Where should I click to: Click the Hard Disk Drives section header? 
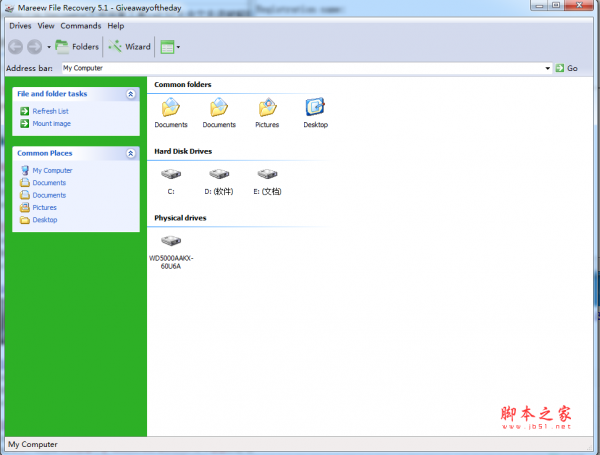[x=183, y=151]
